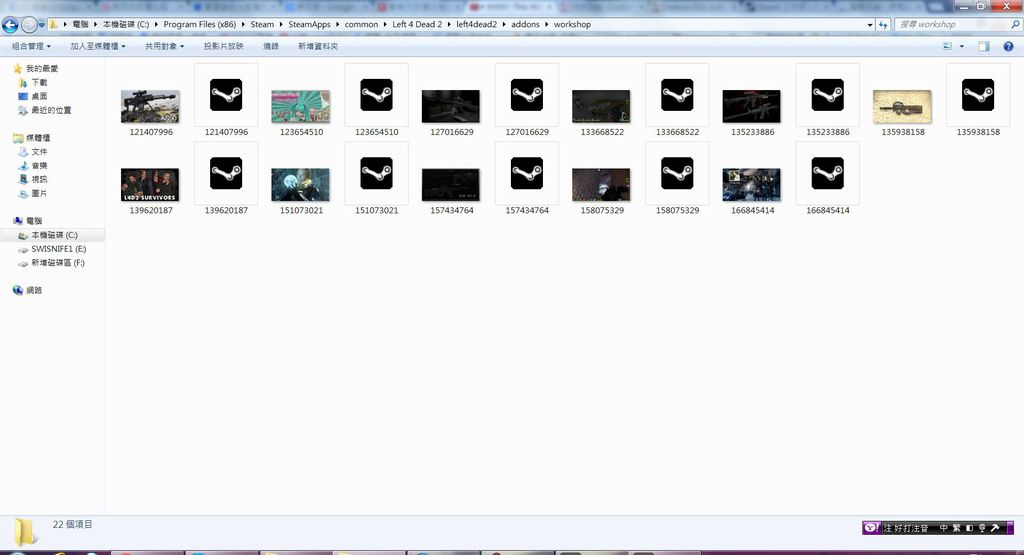Click the change view icon in toolbar

948,46
